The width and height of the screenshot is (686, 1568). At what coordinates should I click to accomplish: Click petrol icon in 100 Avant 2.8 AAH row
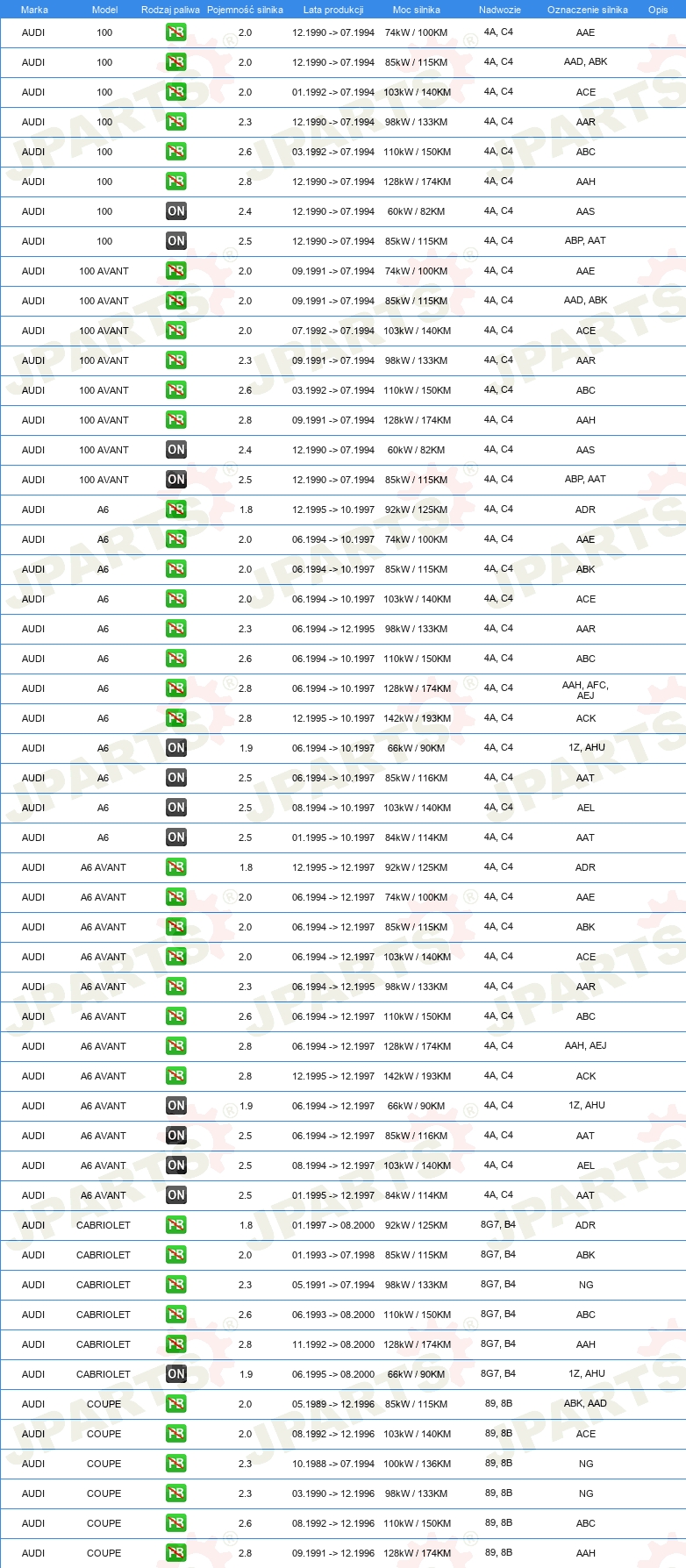coord(176,420)
